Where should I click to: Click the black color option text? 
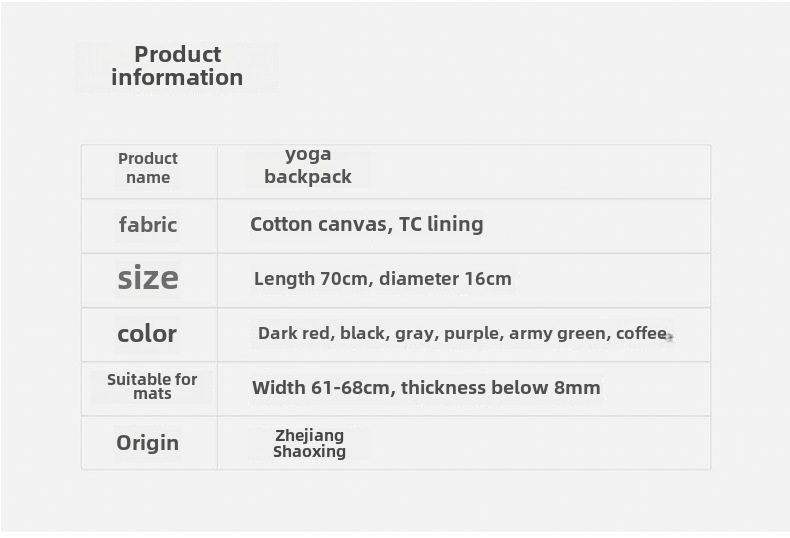point(364,334)
